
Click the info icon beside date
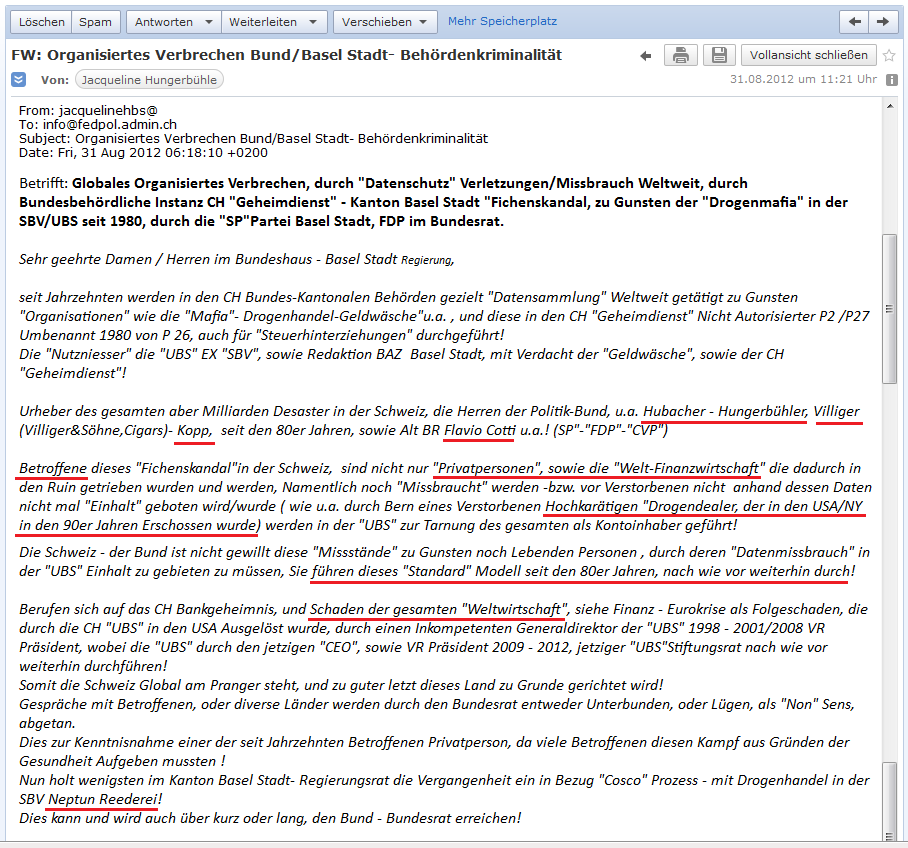891,80
